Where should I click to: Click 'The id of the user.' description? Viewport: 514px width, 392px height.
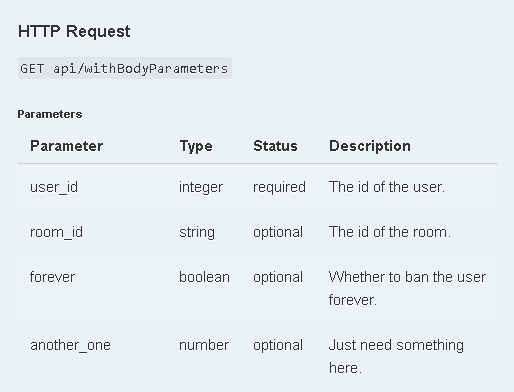pyautogui.click(x=387, y=187)
